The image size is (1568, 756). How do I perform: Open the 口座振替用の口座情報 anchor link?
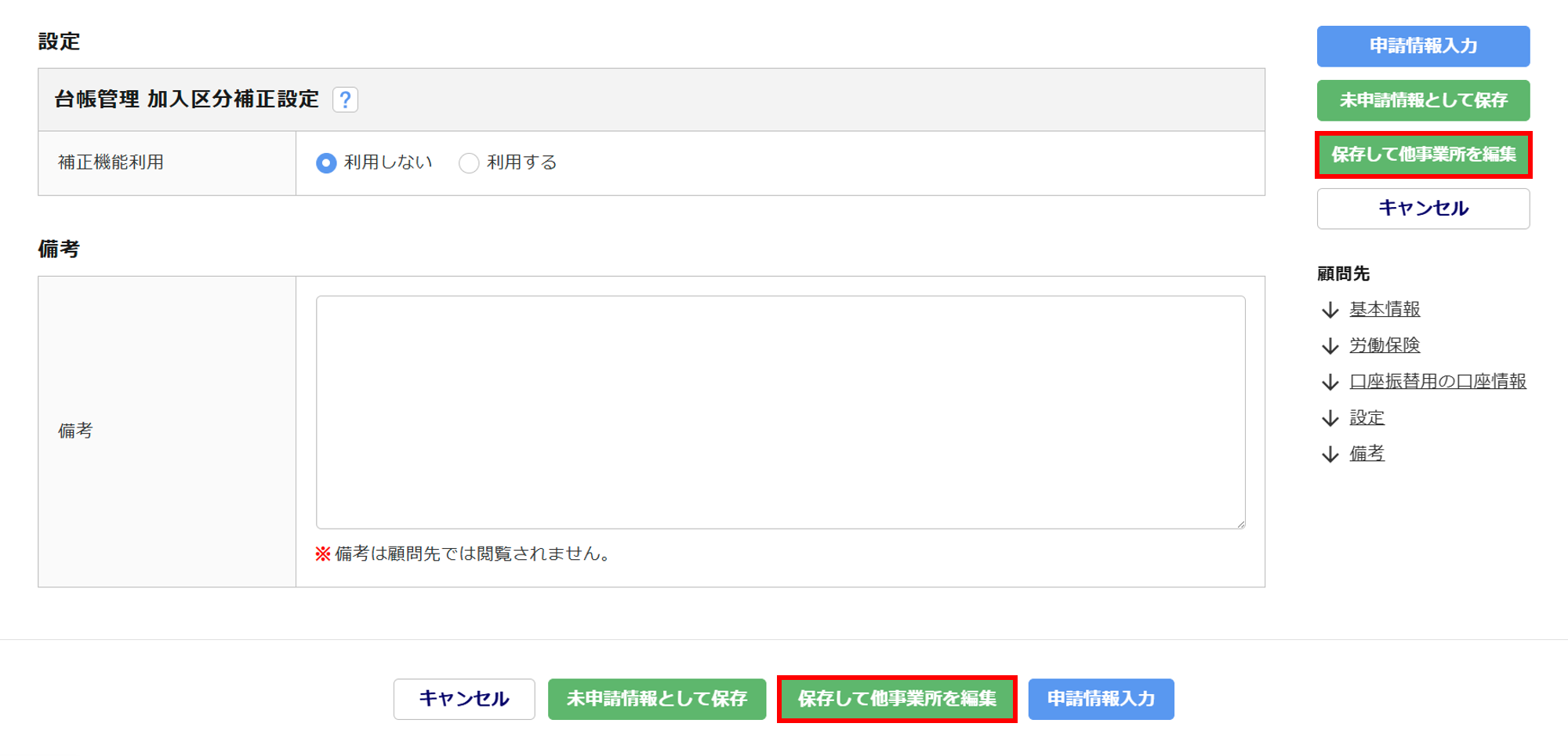tap(1438, 382)
